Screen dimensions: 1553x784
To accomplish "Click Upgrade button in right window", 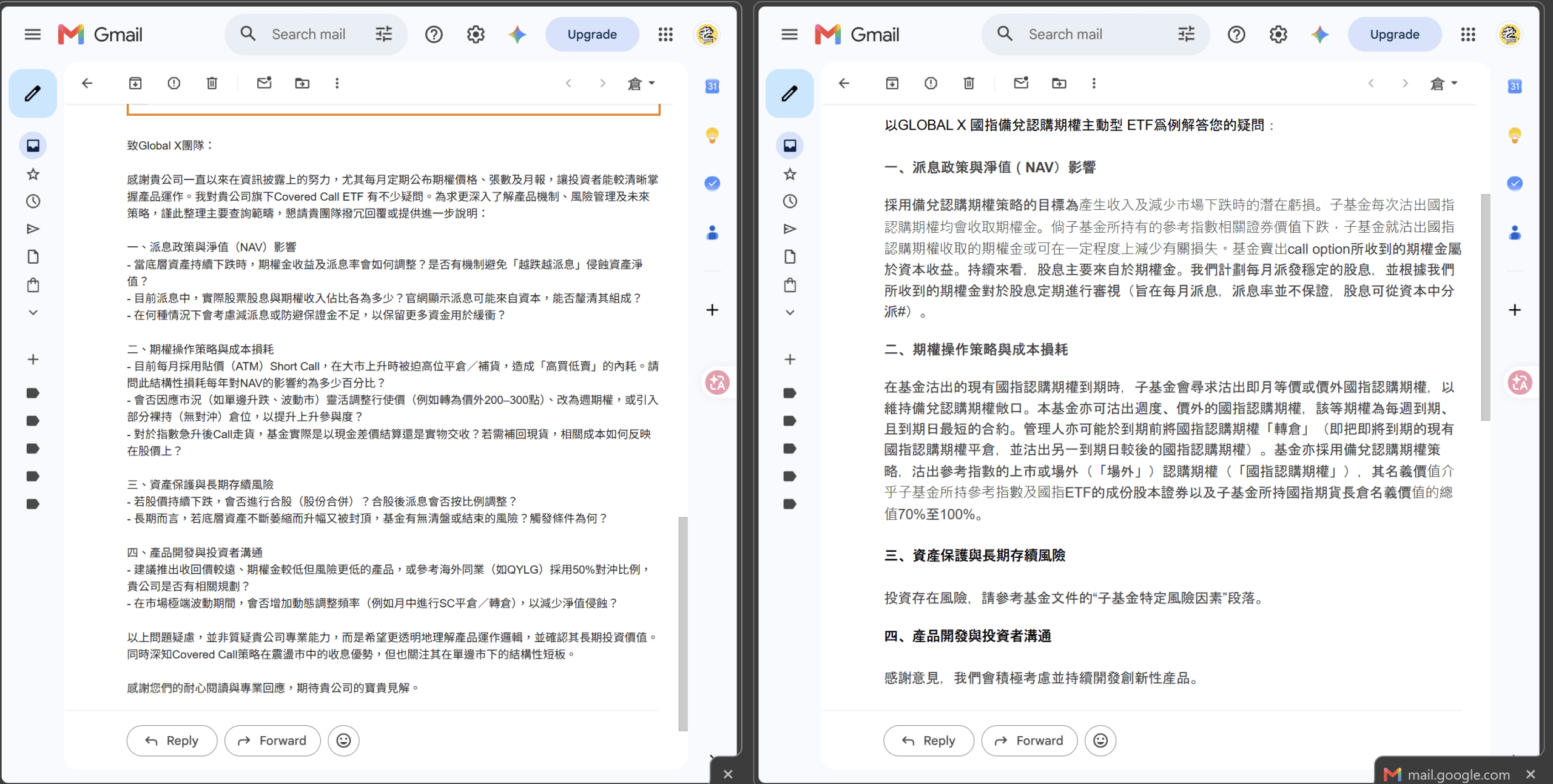I will pyautogui.click(x=1395, y=35).
